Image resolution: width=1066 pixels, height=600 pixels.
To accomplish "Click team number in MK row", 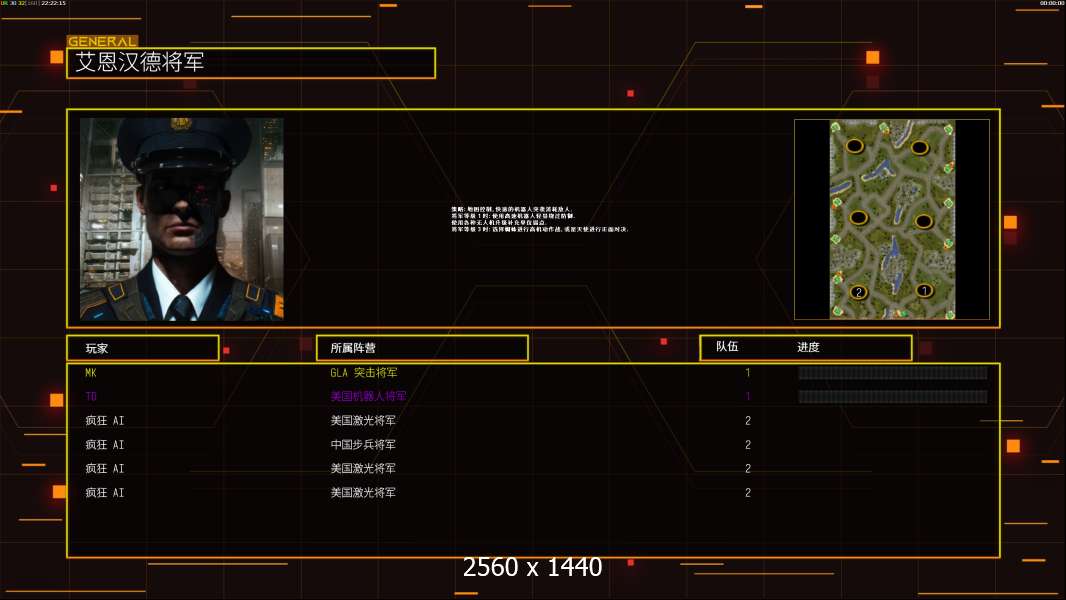I will click(x=748, y=372).
